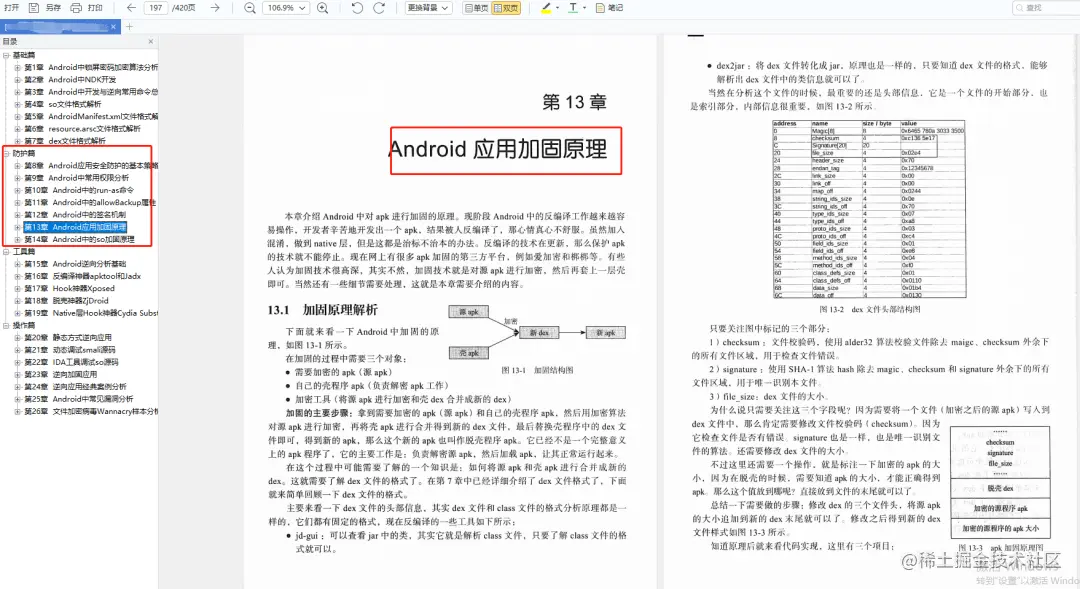
Task: Open 第20章 静态方式逆向应用
Action: click(68, 338)
